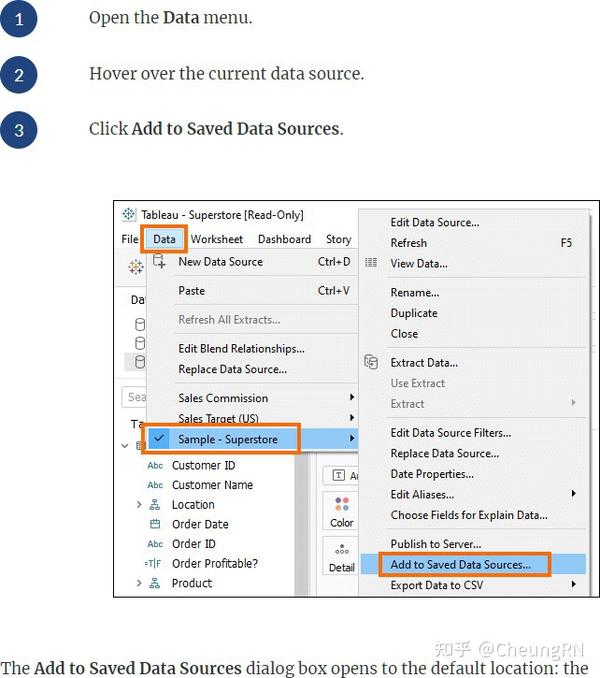Expand the Sales Target (US) submenu arrow
Viewport: 600px width, 678px height.
352,417
